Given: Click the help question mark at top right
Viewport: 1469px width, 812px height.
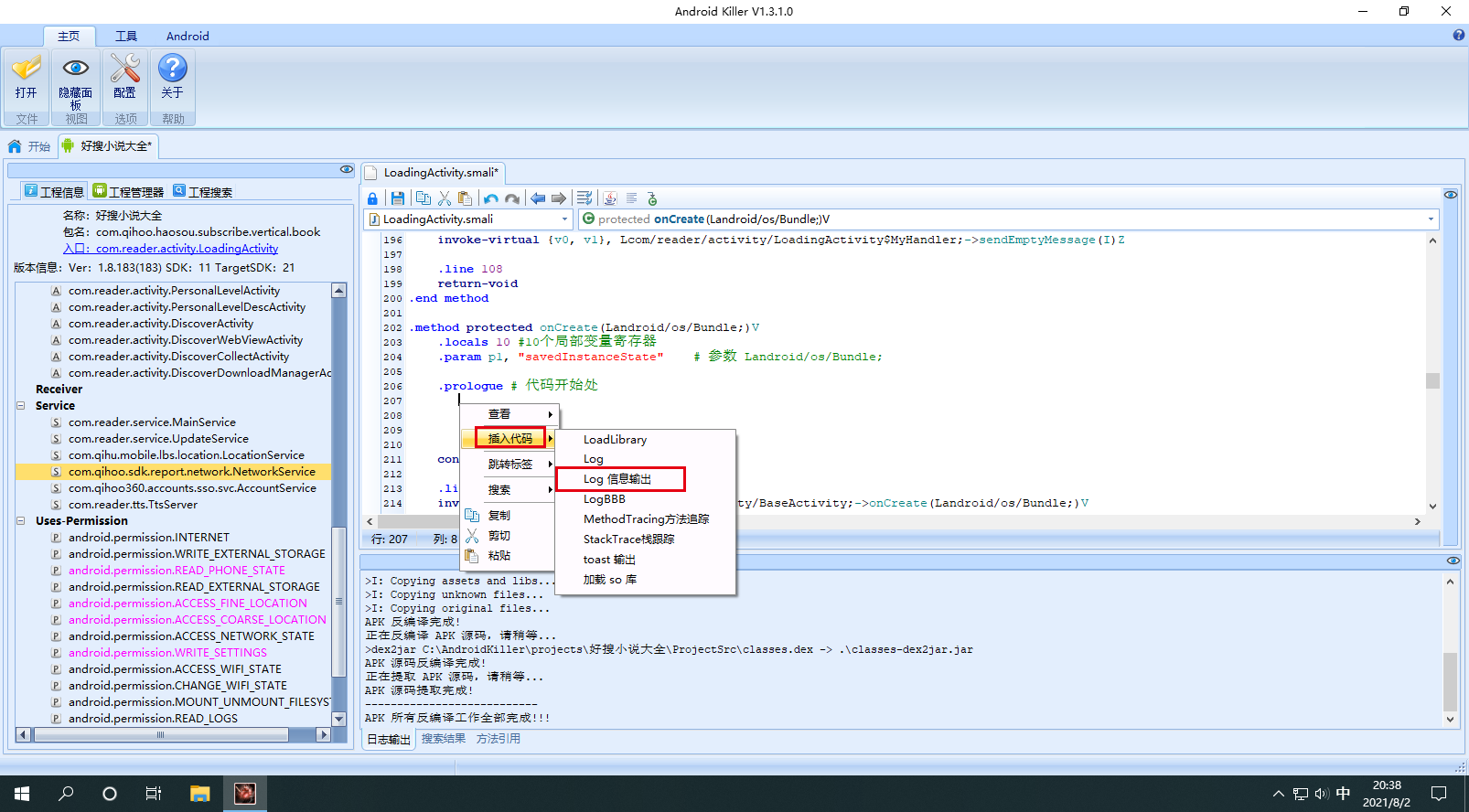Looking at the screenshot, I should pyautogui.click(x=1459, y=36).
